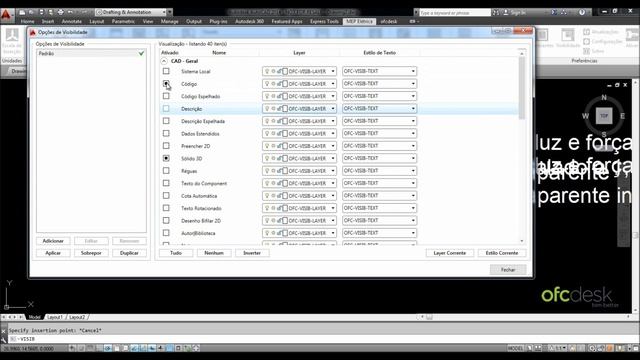
Task: Open the Layer dropdown for Desenho Bifilar 2D
Action: (299, 220)
